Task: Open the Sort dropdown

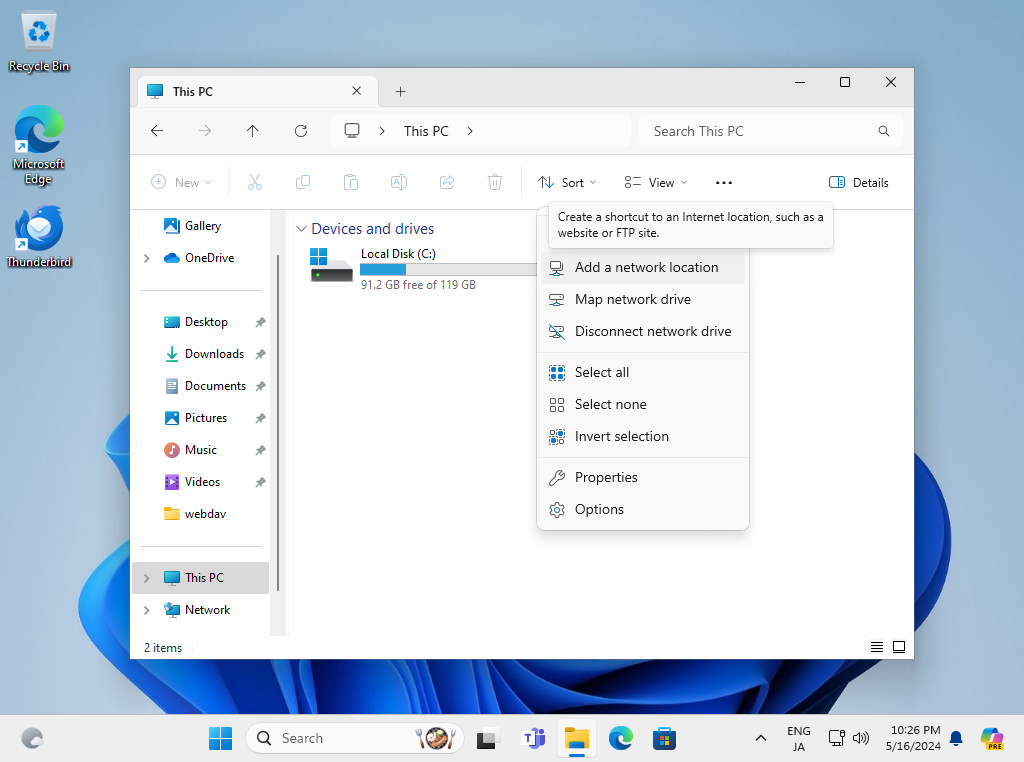Action: coord(567,183)
